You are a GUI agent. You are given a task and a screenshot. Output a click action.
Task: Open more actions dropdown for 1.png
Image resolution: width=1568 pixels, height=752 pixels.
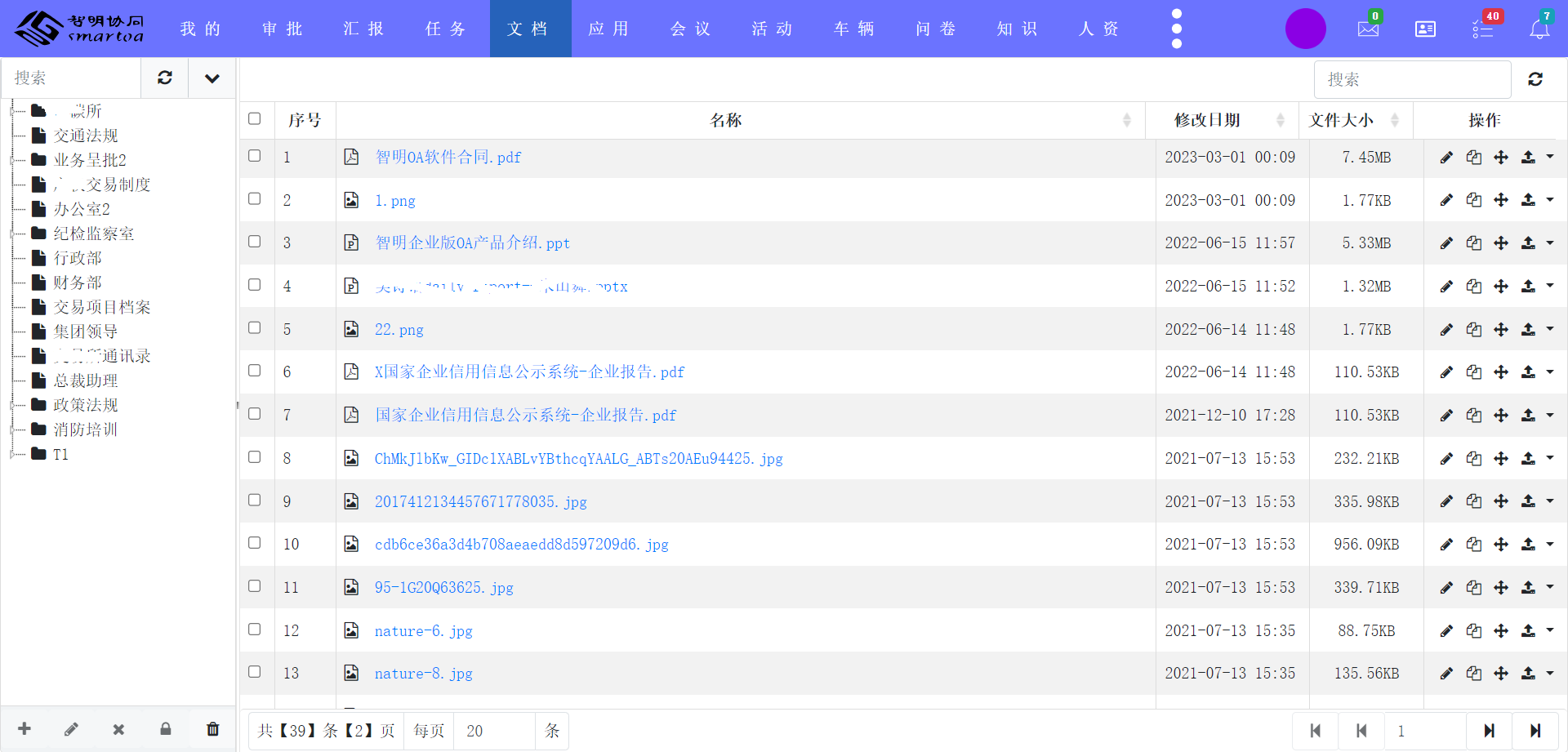click(x=1550, y=200)
